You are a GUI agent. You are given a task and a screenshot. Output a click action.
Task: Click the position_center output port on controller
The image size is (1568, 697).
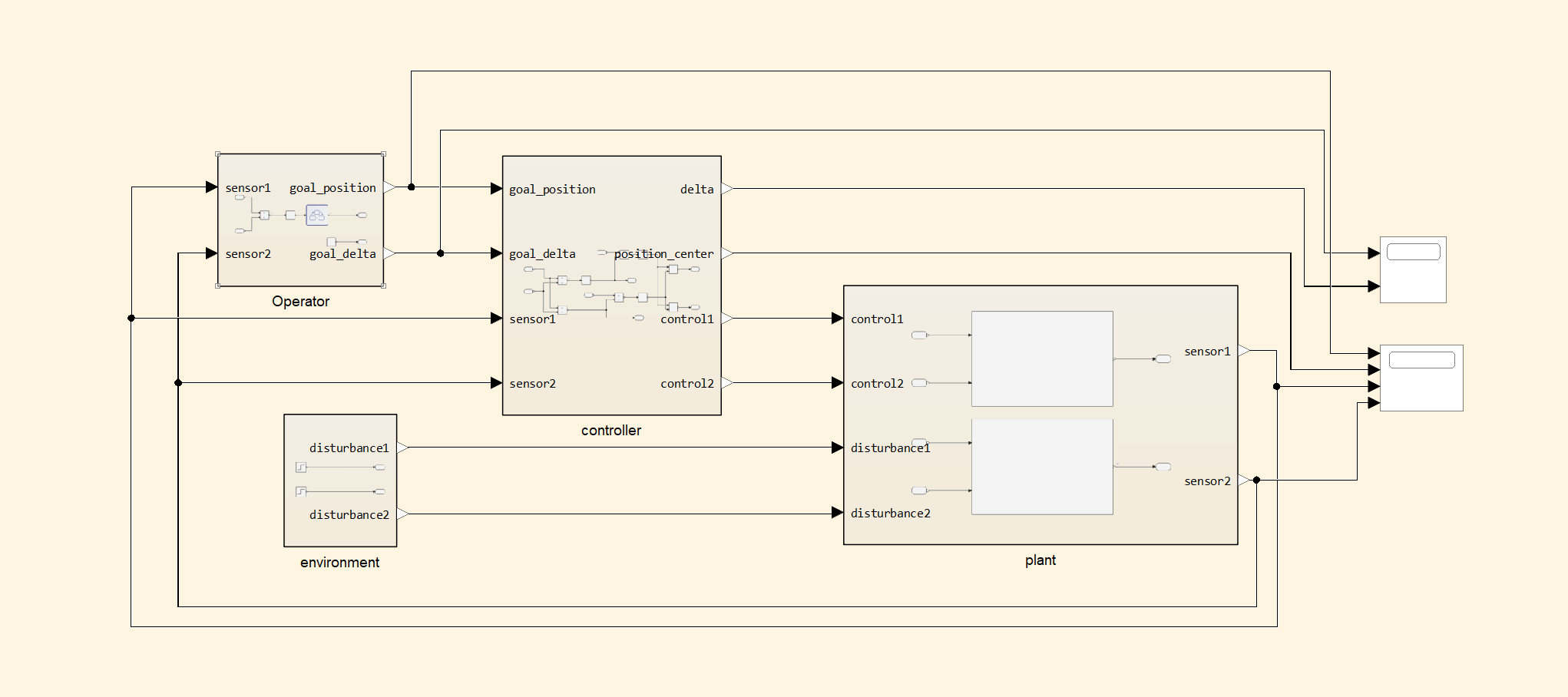[726, 253]
